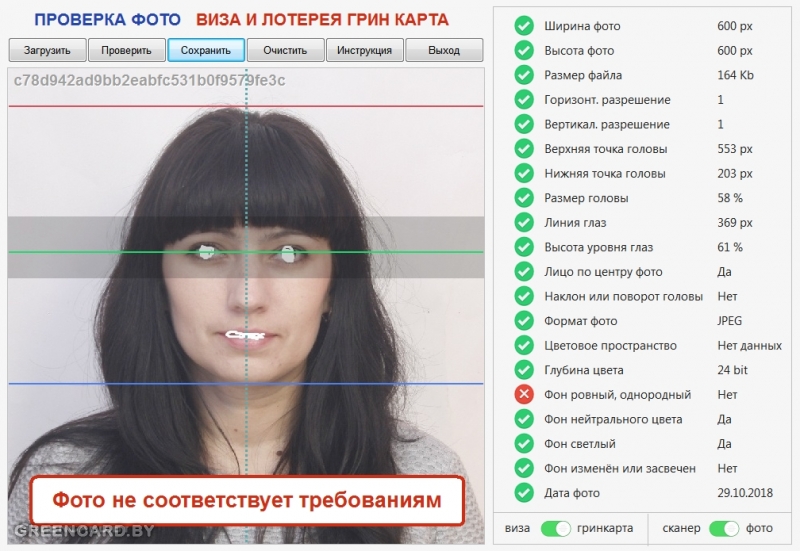Screen dimensions: 800x551
Task: Exit via the Выход button
Action: [x=444, y=50]
